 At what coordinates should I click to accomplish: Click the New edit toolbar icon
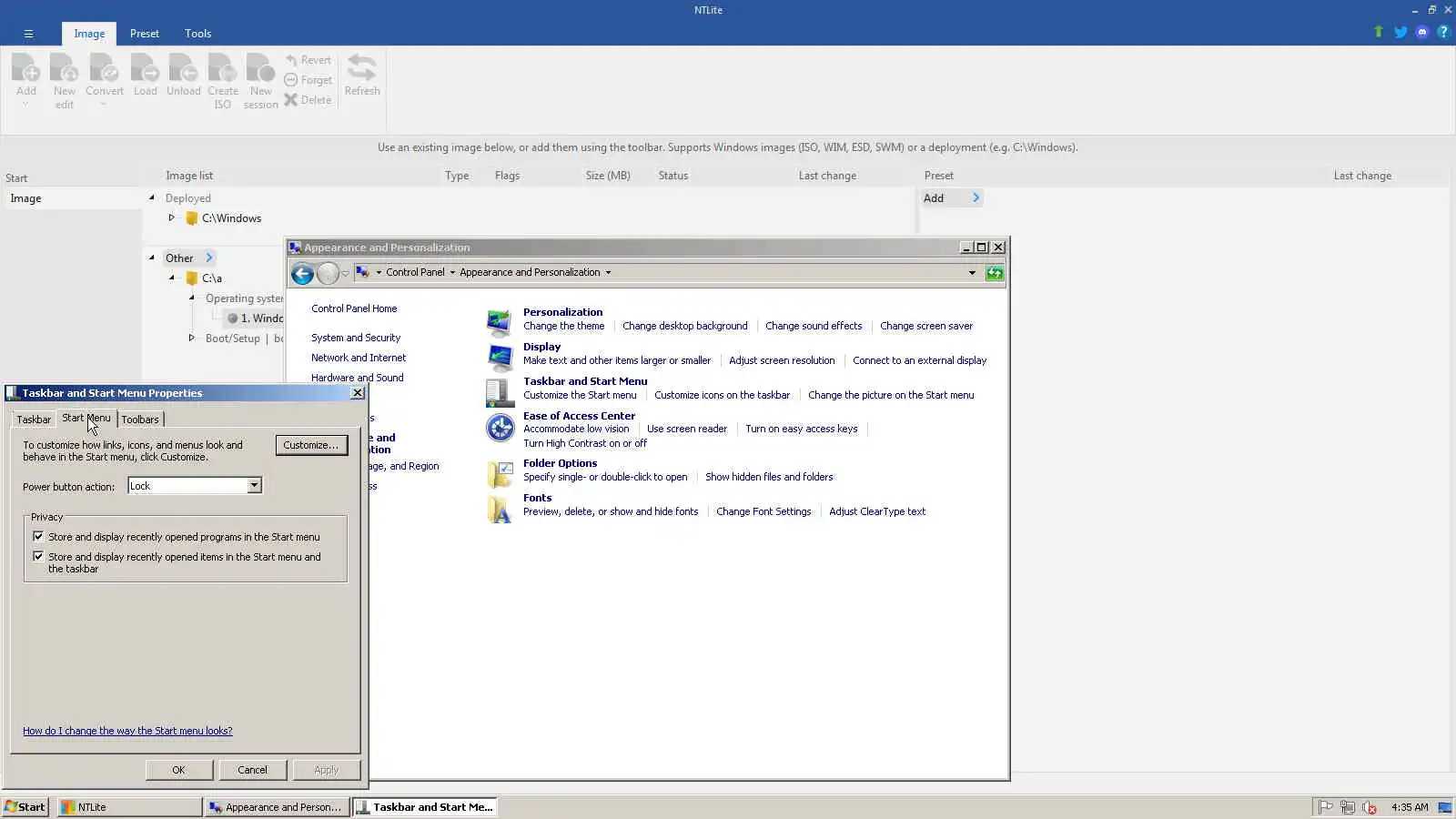(x=64, y=69)
